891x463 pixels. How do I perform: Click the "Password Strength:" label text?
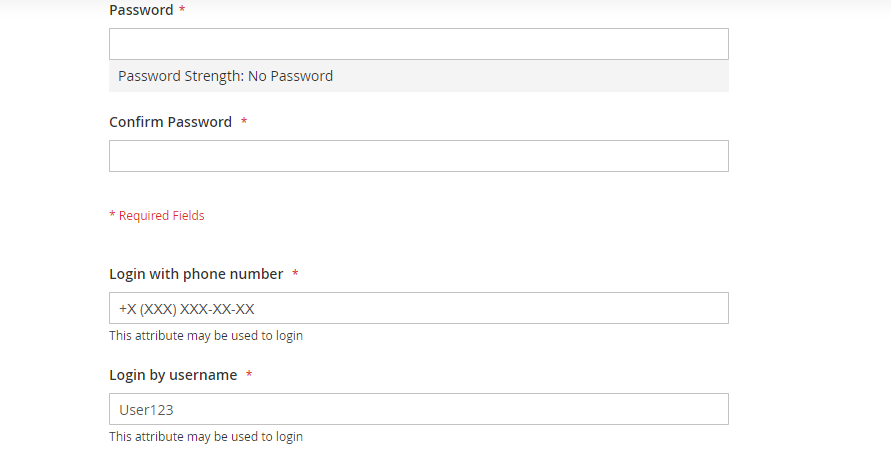180,76
